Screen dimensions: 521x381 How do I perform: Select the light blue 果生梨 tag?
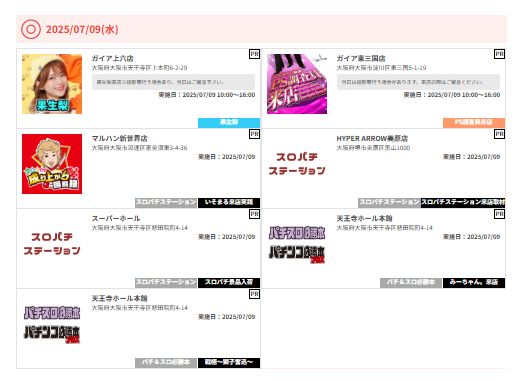(x=229, y=122)
